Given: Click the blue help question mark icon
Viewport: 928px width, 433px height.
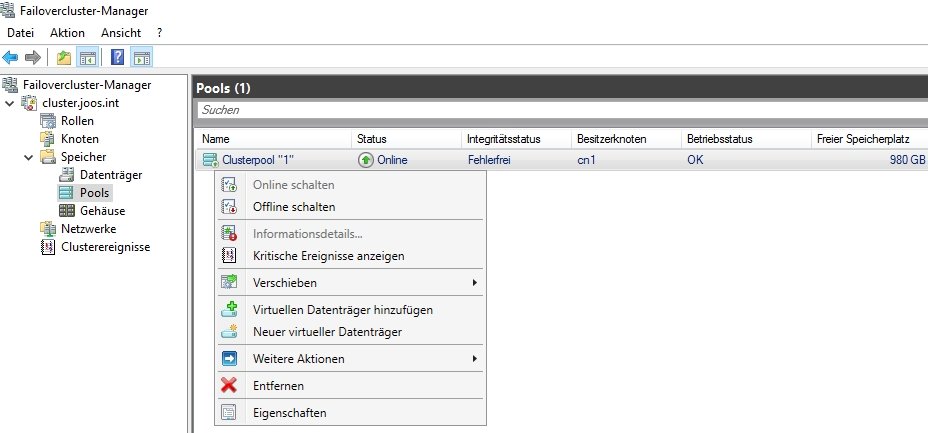Looking at the screenshot, I should pyautogui.click(x=118, y=58).
